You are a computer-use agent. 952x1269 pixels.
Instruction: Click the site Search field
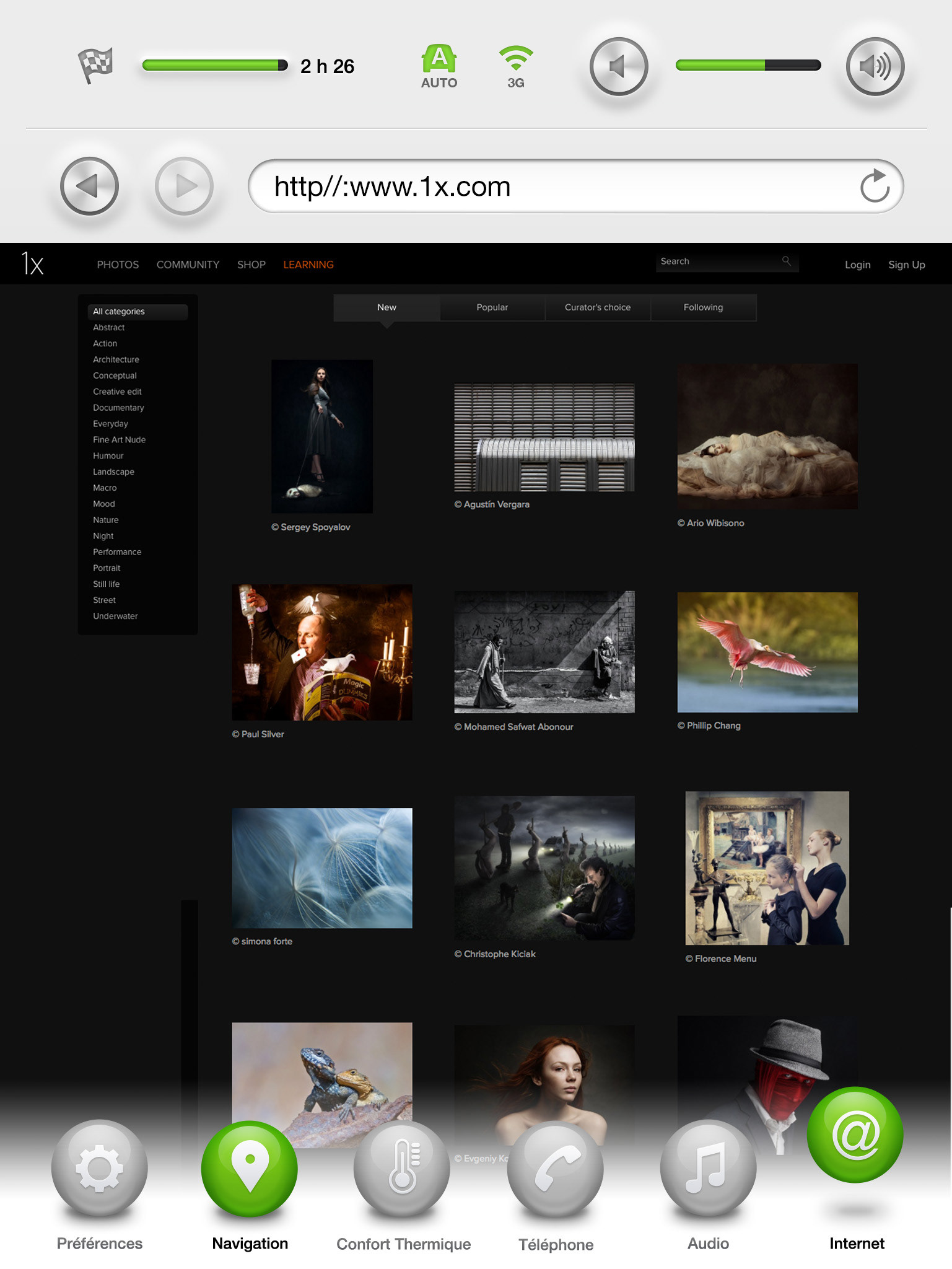pos(727,261)
